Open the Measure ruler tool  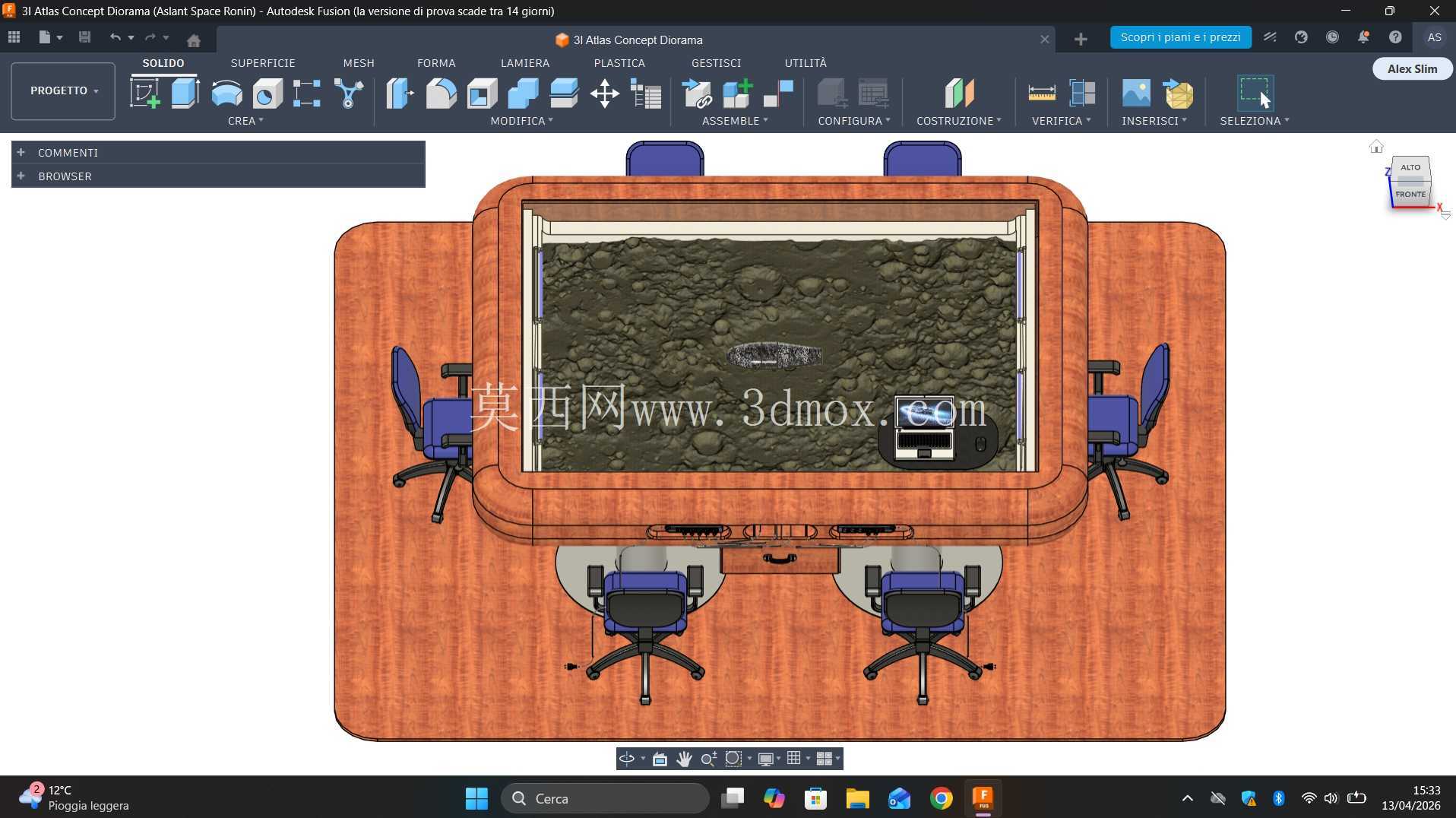[x=1041, y=94]
